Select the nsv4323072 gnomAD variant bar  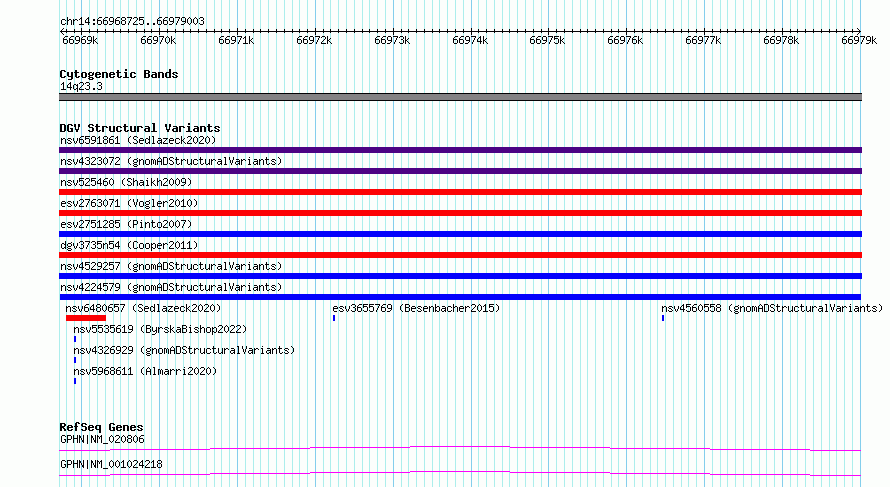460,171
